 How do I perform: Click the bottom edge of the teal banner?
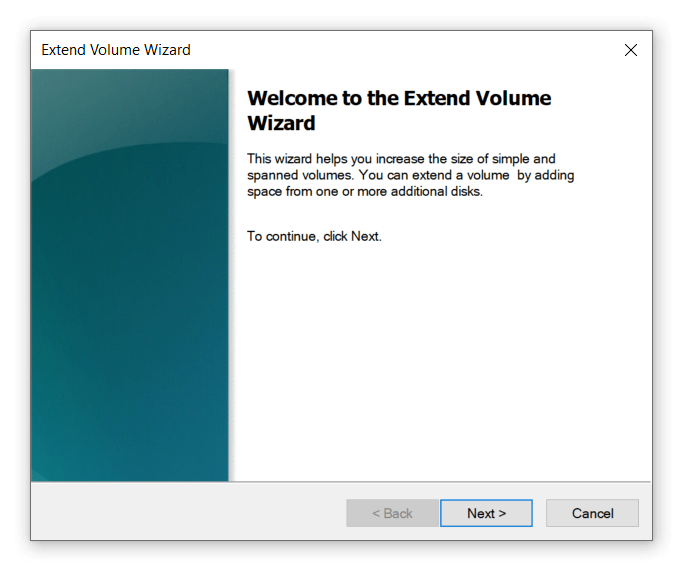point(130,477)
